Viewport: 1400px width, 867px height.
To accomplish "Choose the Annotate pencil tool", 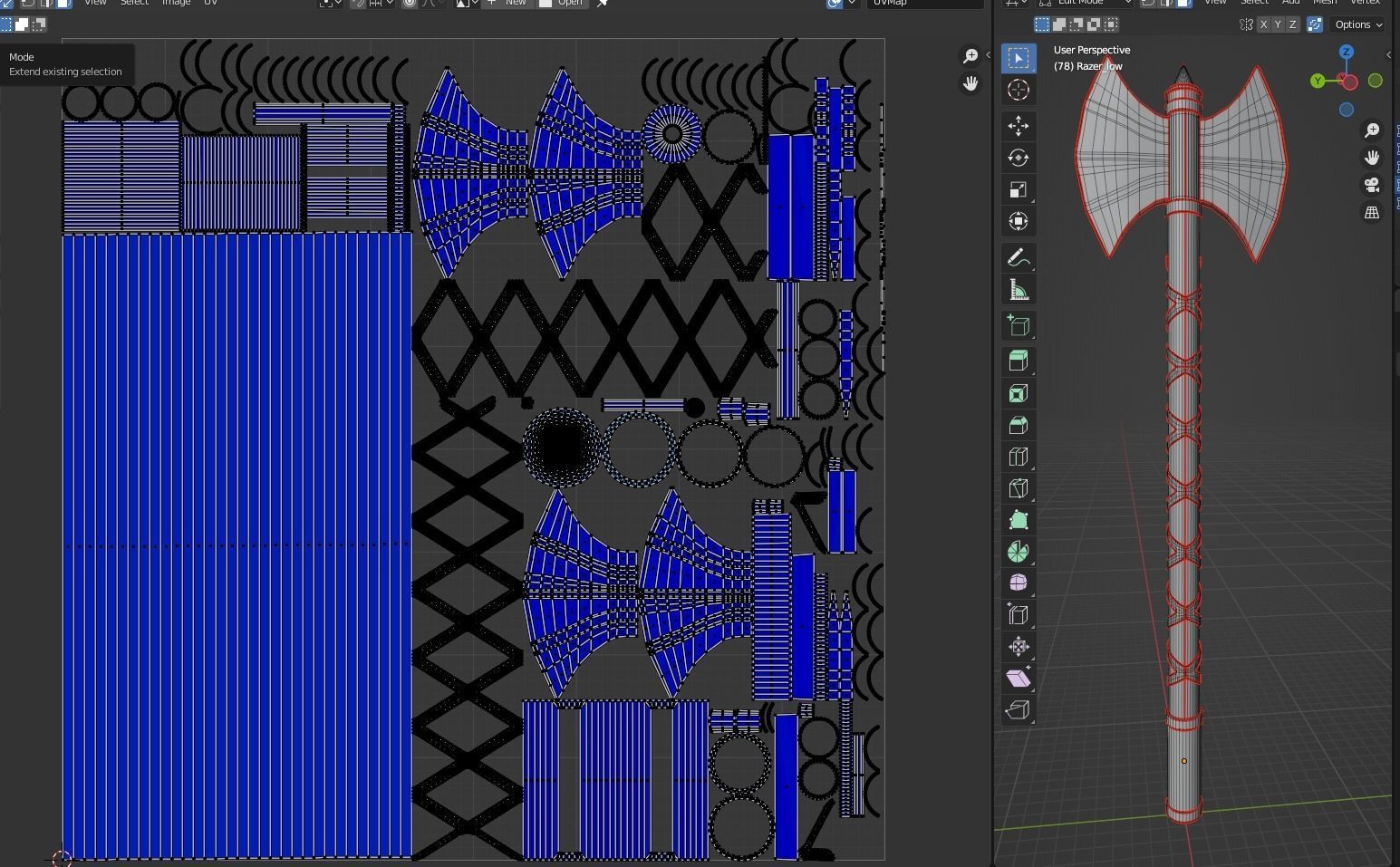I will [1019, 258].
